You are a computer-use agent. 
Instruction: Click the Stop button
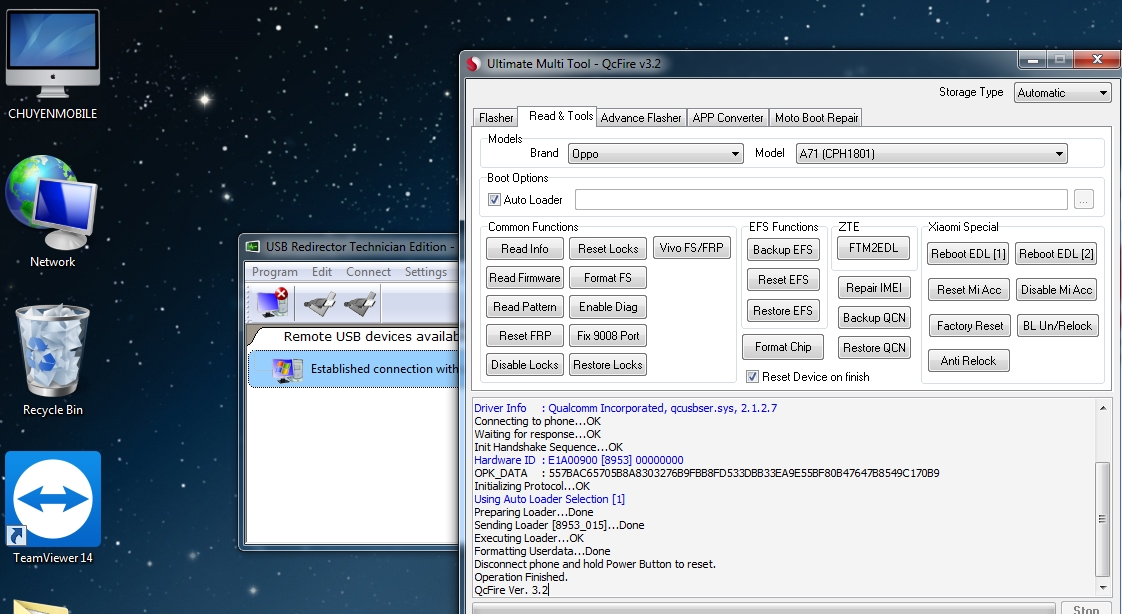click(1086, 608)
